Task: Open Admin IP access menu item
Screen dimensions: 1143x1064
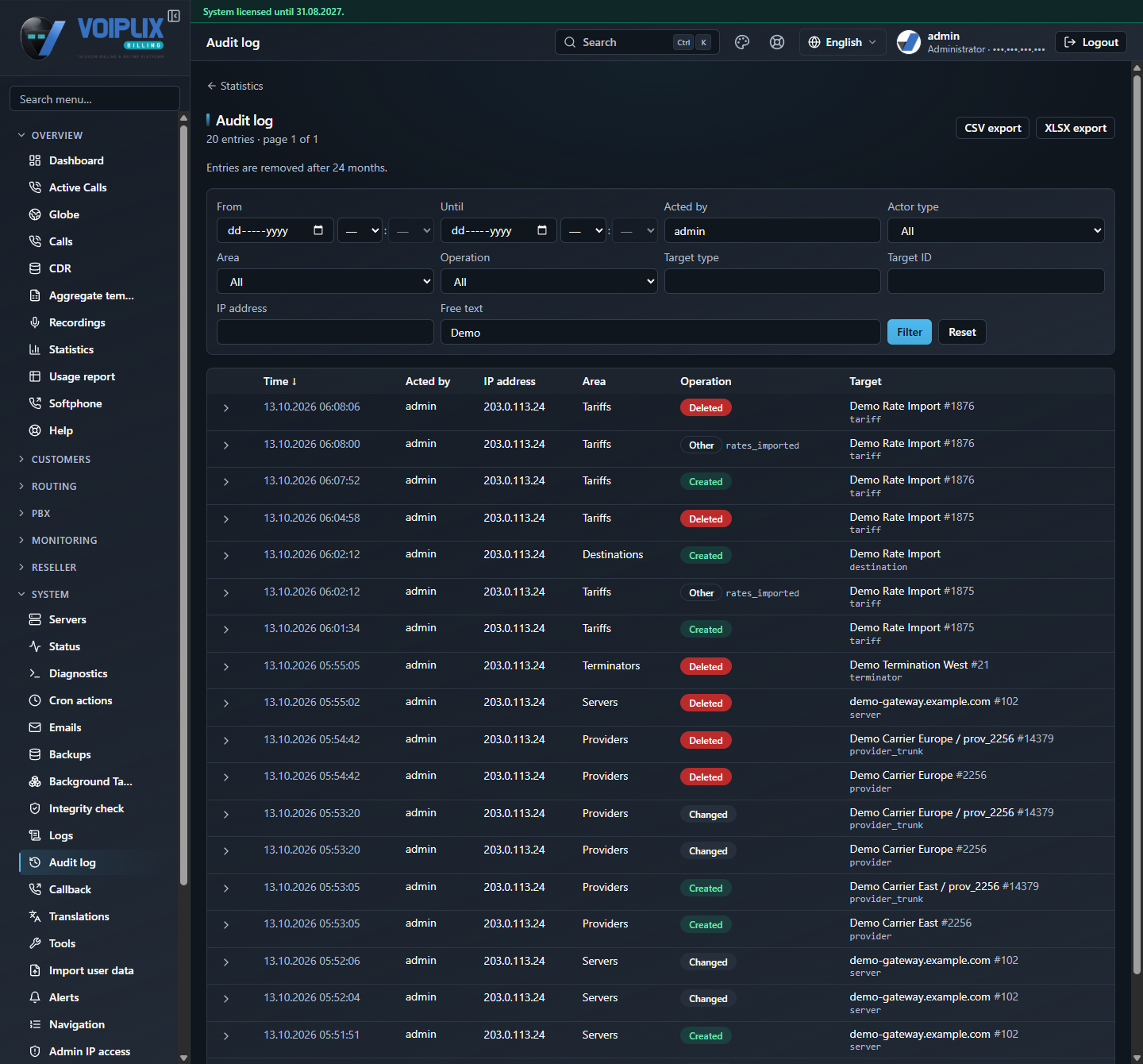Action: [x=90, y=1051]
